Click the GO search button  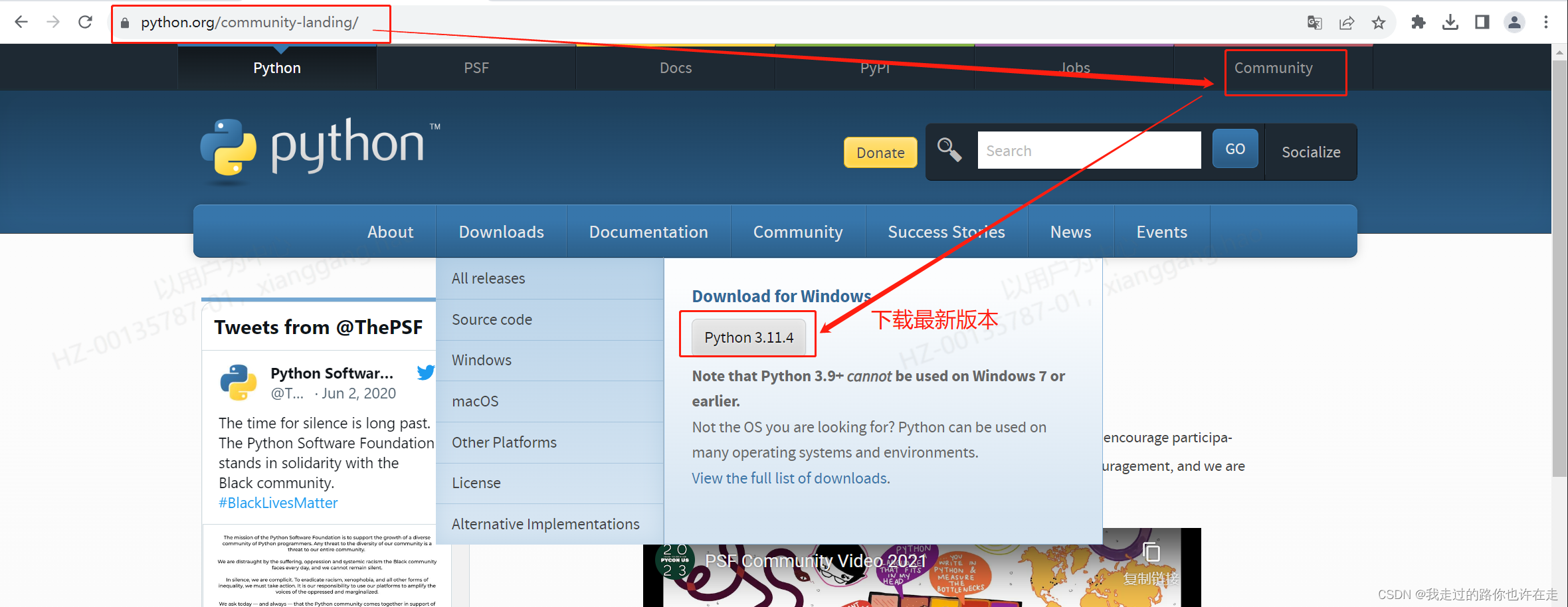tap(1235, 149)
